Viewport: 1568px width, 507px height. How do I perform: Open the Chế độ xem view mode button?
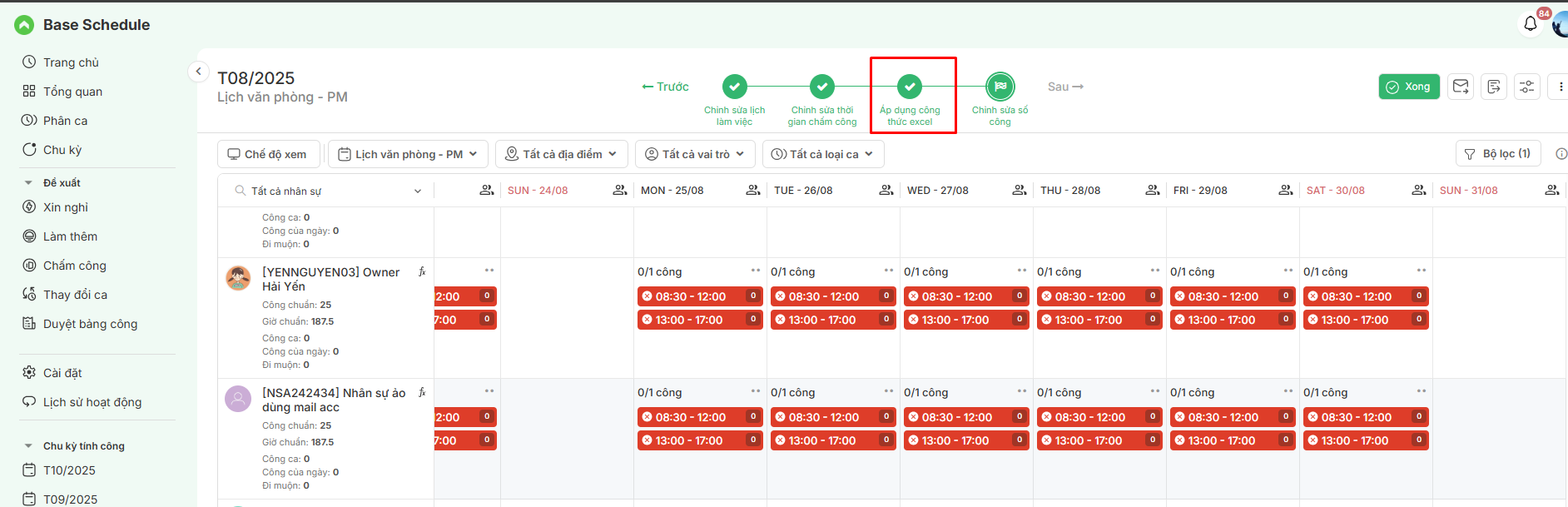click(x=270, y=154)
